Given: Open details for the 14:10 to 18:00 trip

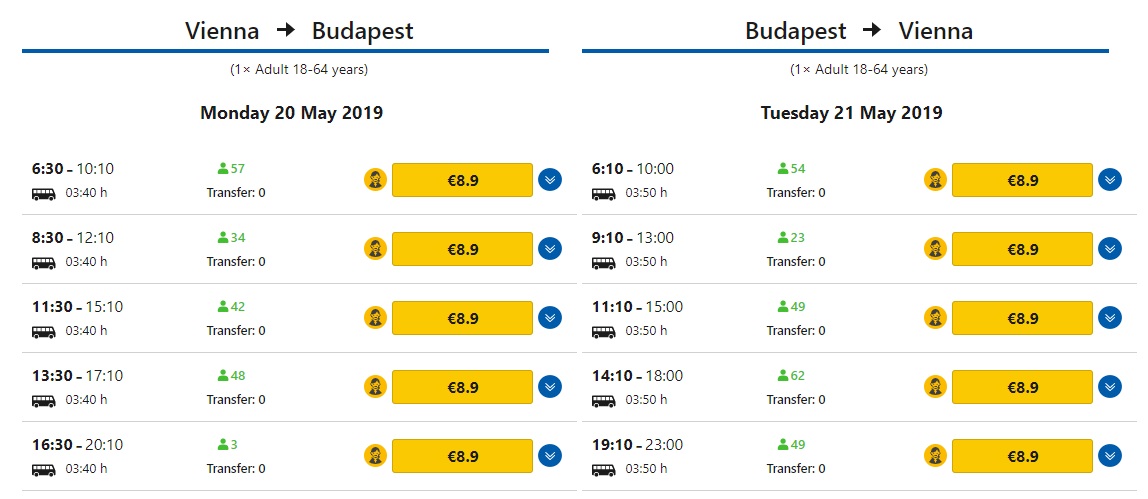Looking at the screenshot, I should (x=1110, y=387).
